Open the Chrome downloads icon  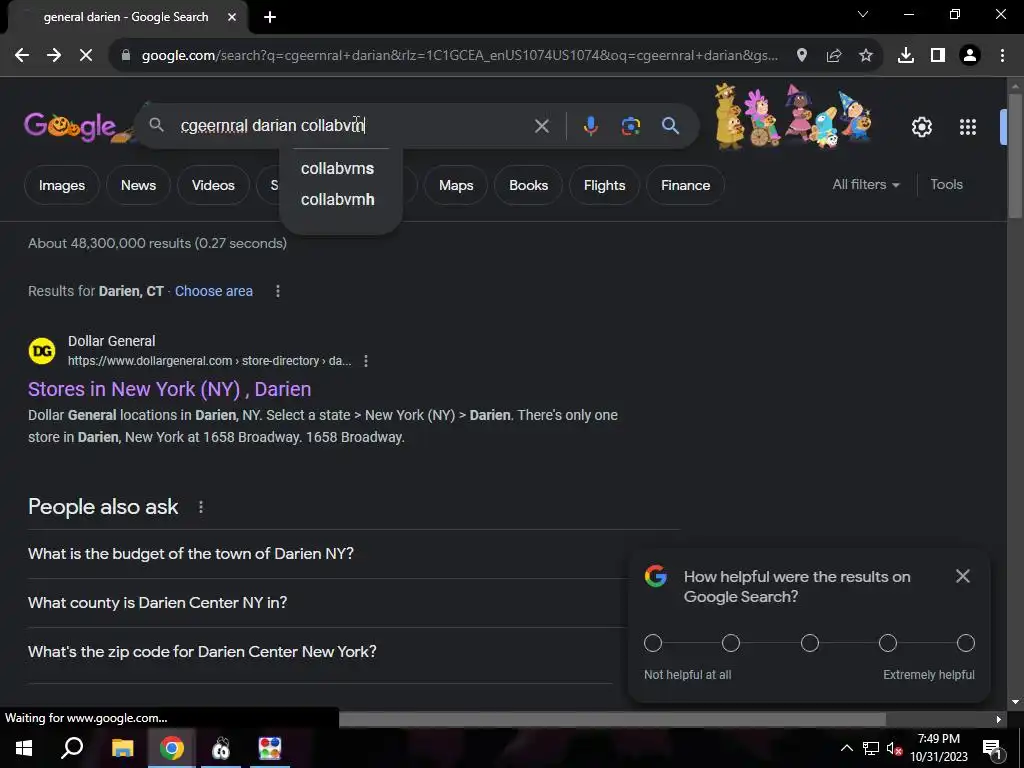[x=906, y=56]
